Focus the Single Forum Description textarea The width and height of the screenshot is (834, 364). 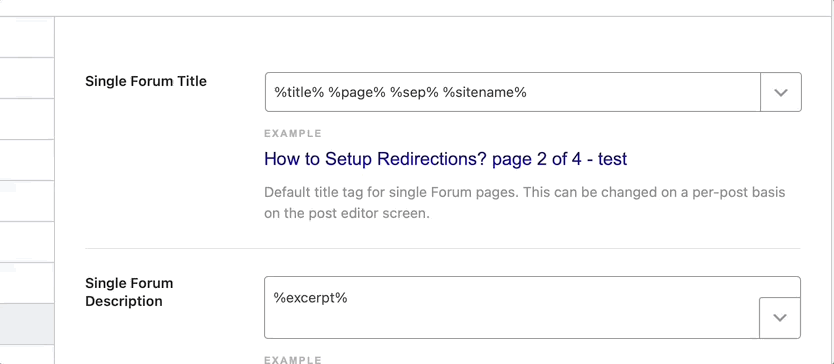tap(532, 307)
